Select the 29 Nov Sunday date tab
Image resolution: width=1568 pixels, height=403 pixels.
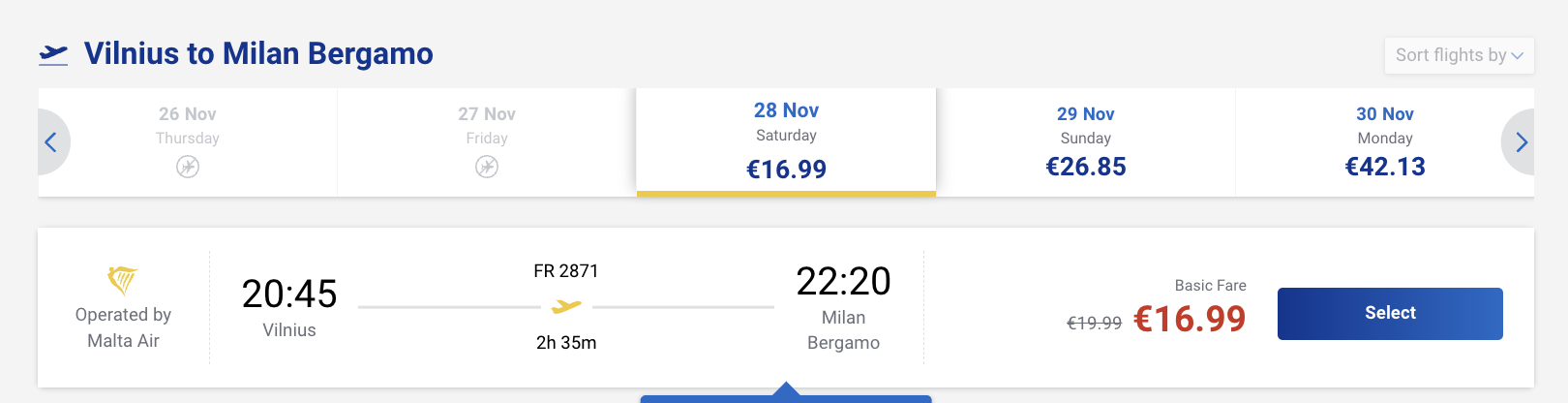[1086, 142]
